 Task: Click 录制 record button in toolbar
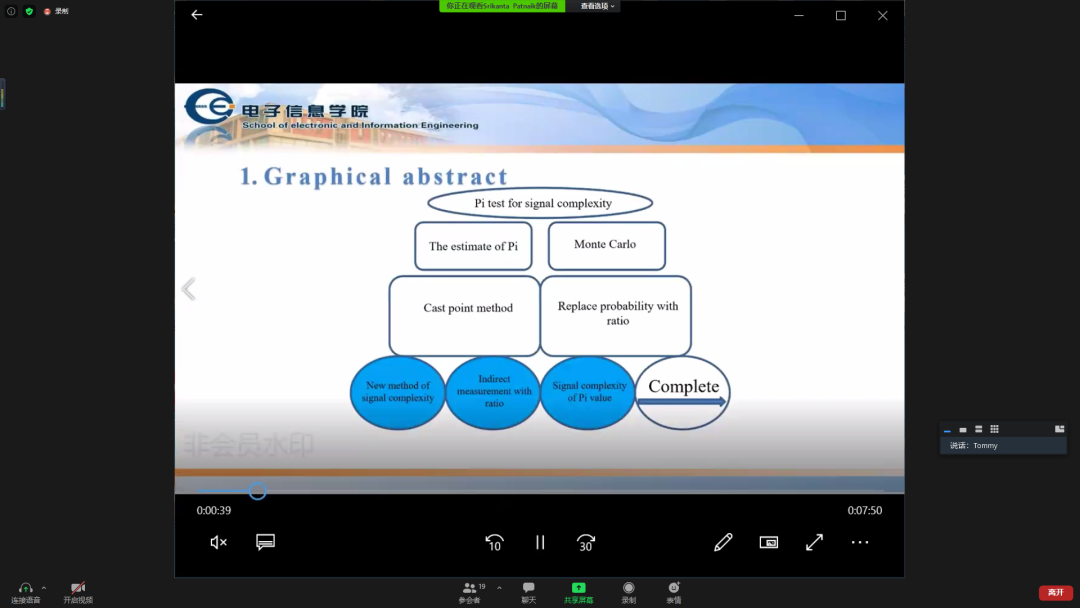(x=629, y=593)
